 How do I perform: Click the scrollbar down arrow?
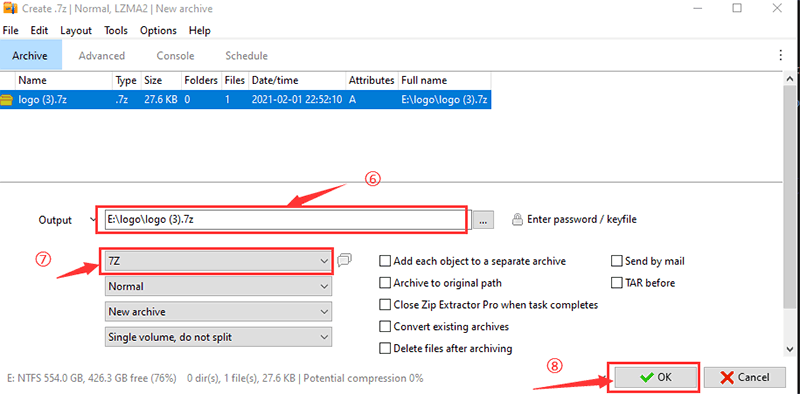(x=790, y=349)
